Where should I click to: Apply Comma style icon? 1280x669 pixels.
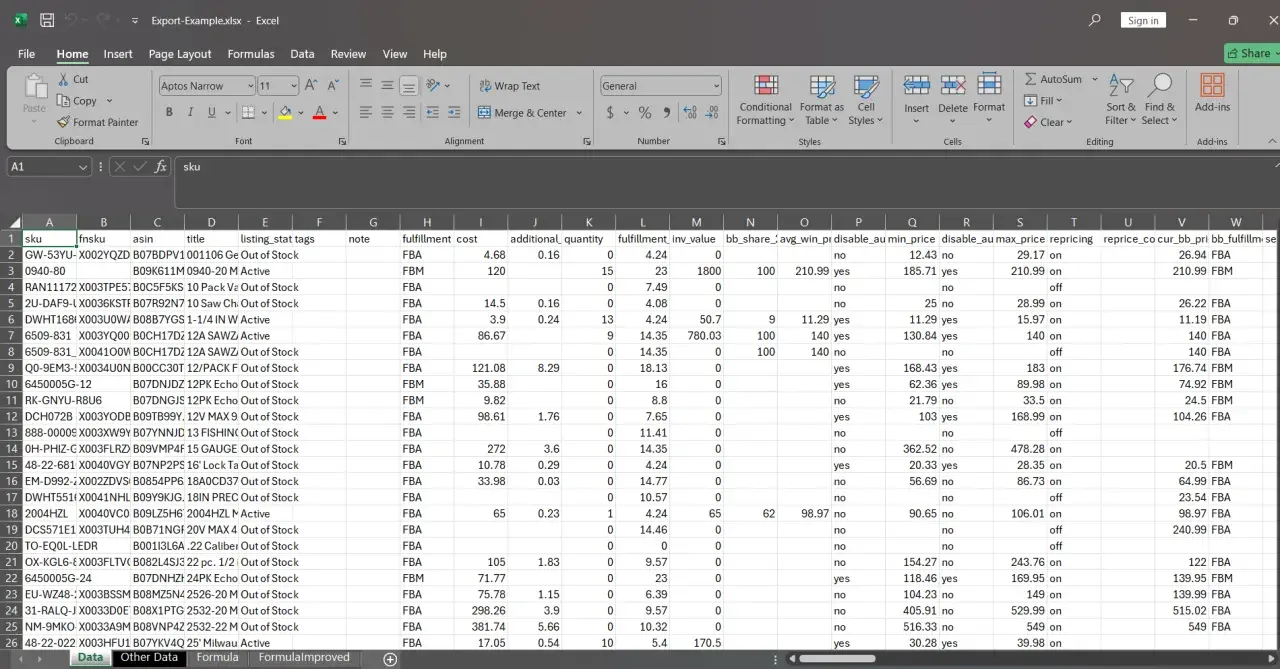[x=665, y=113]
